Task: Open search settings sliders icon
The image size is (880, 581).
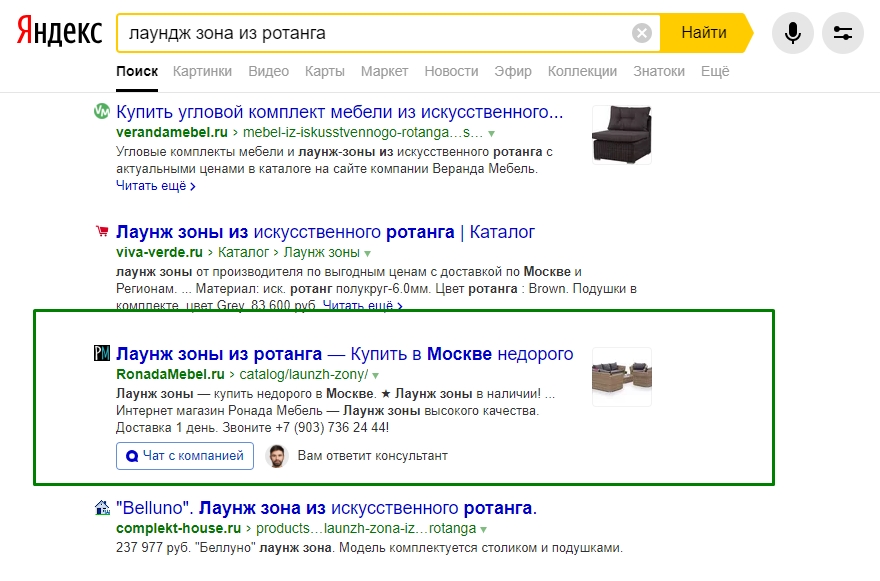Action: point(842,34)
